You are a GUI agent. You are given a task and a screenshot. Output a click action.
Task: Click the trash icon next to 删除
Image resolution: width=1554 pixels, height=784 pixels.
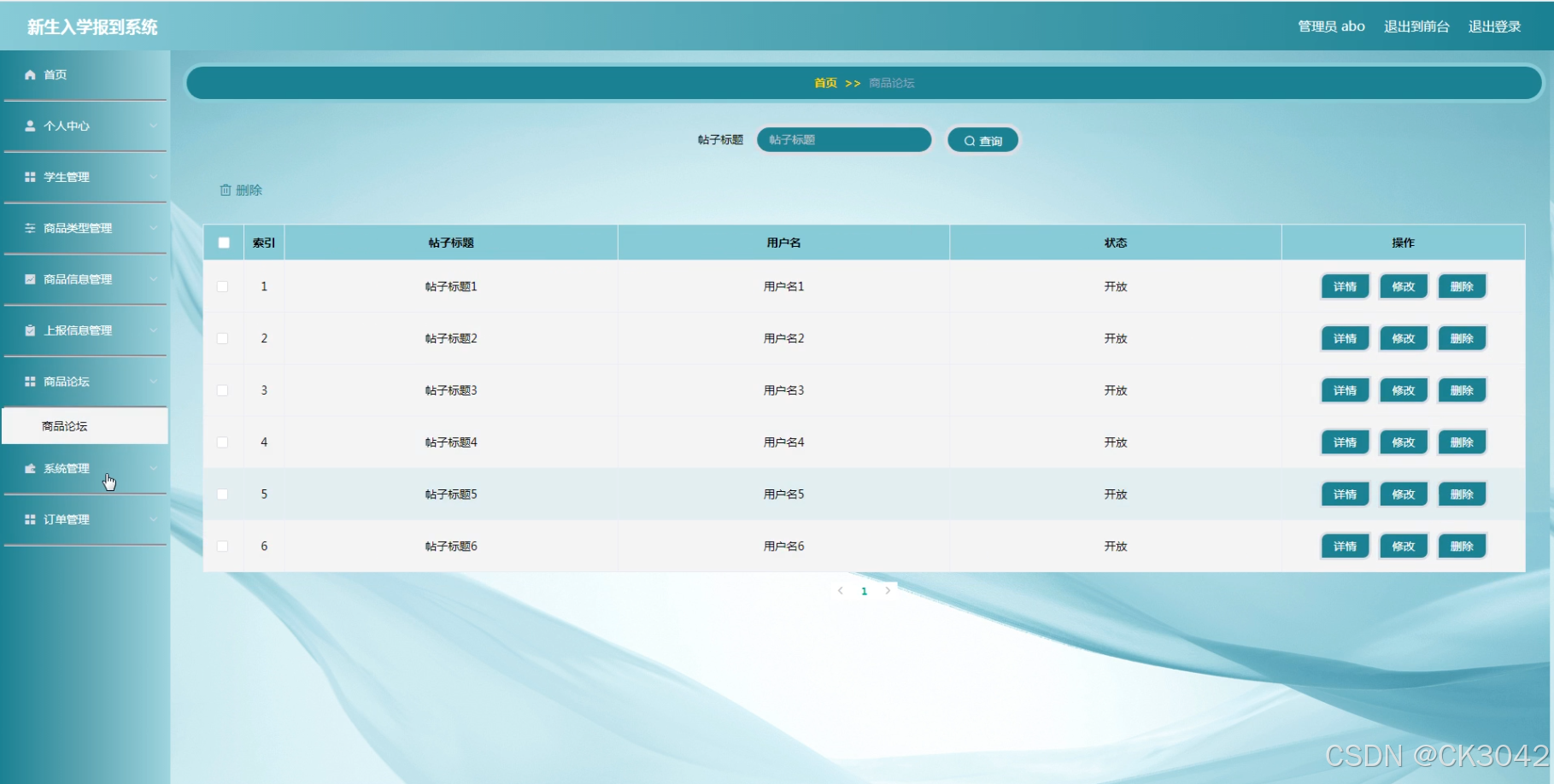pyautogui.click(x=226, y=190)
